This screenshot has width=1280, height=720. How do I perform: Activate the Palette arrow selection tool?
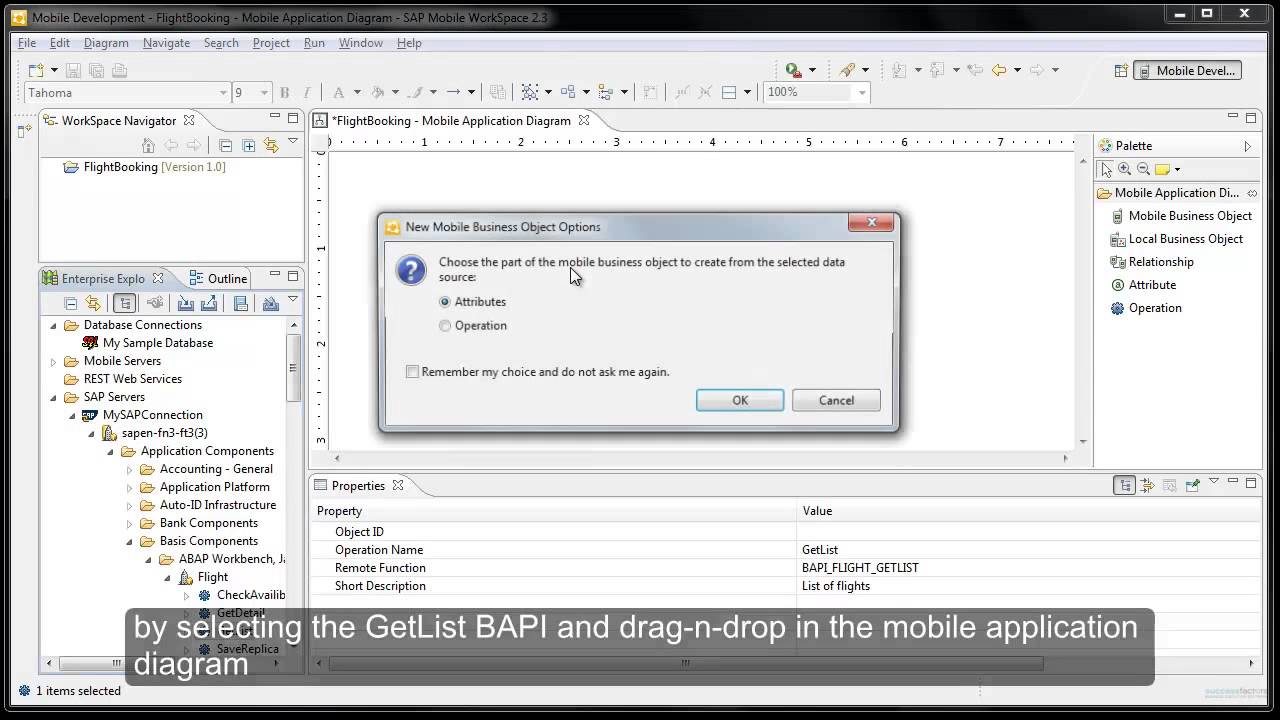(1106, 169)
